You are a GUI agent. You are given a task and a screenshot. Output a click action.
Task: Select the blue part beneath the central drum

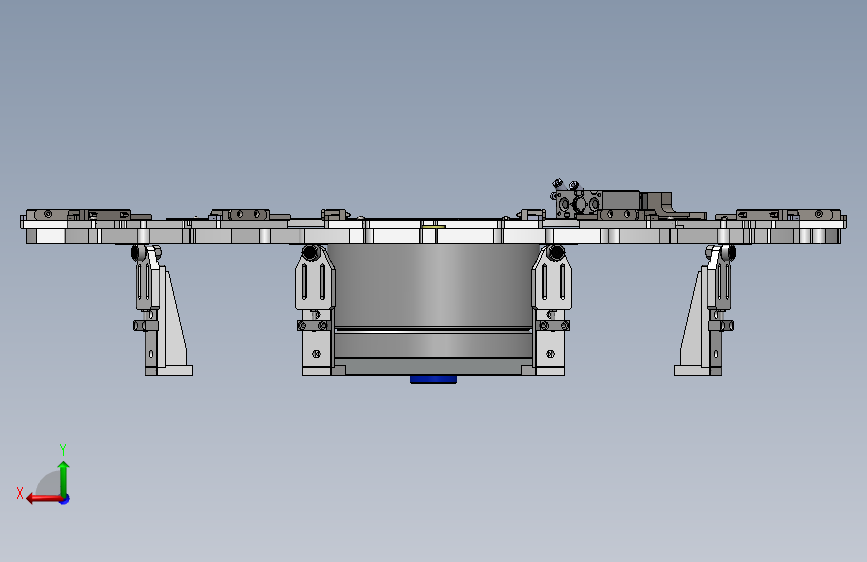(434, 379)
